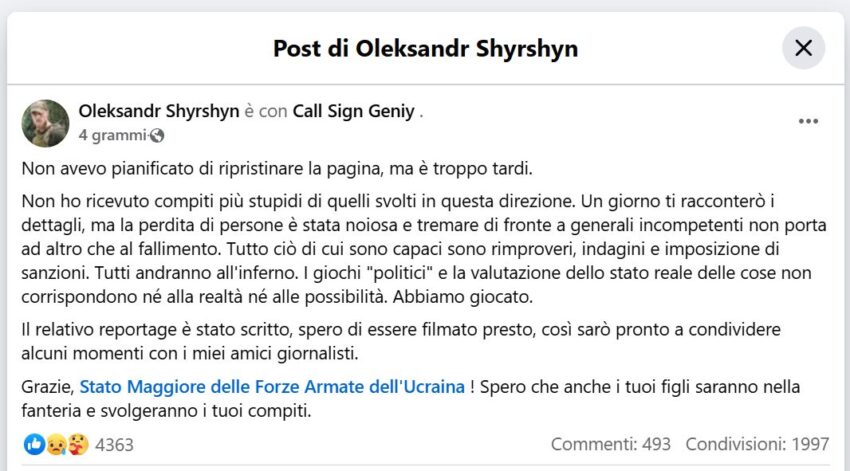
Task: Click the 'Post di Oleksandr Shyrshyn' dialog title
Action: 426,48
